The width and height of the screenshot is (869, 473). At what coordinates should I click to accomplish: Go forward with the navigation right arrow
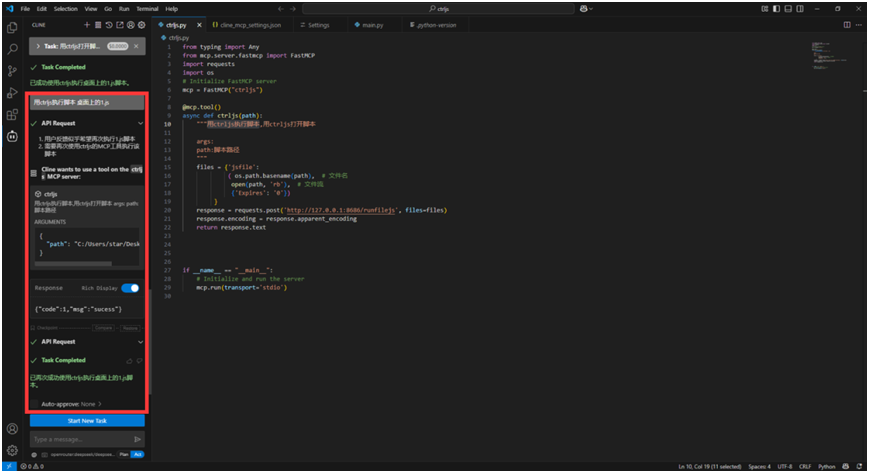tap(293, 9)
